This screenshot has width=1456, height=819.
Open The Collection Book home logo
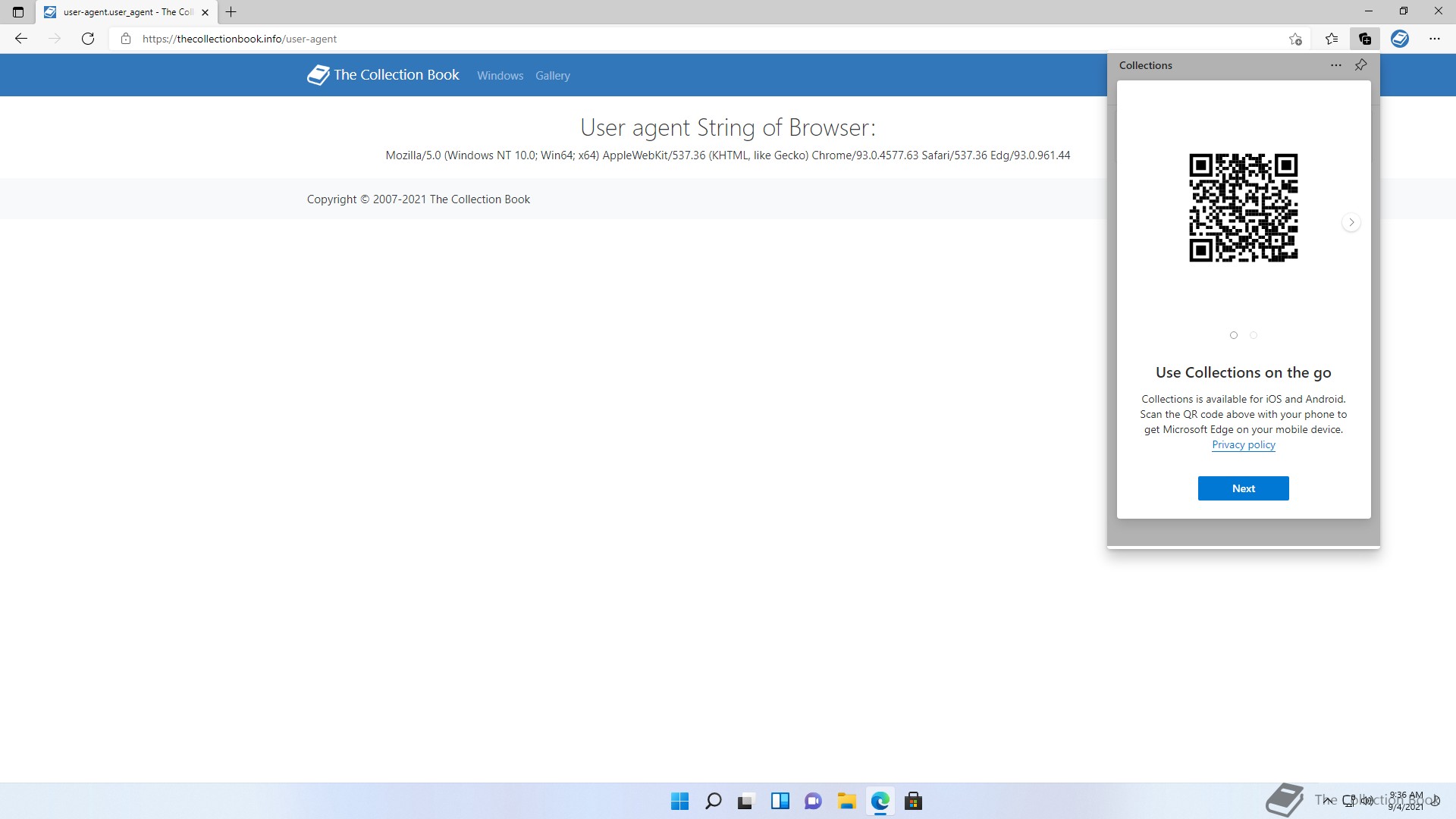pos(383,74)
